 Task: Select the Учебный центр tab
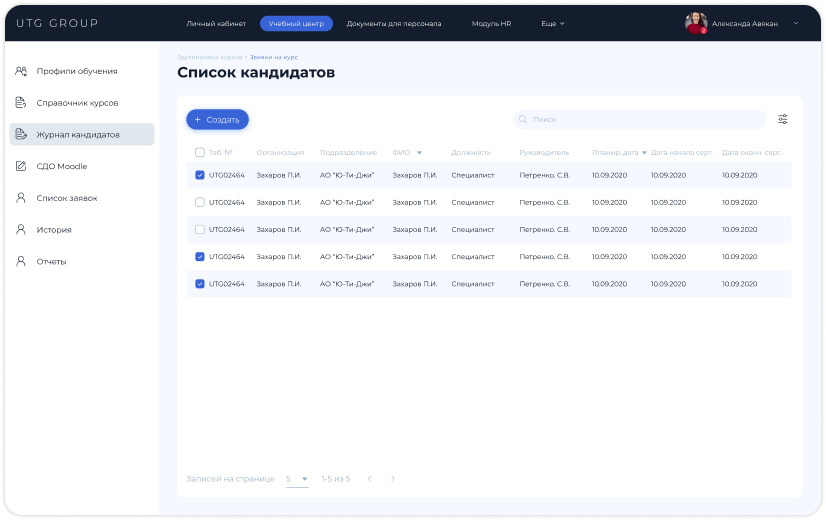296,24
